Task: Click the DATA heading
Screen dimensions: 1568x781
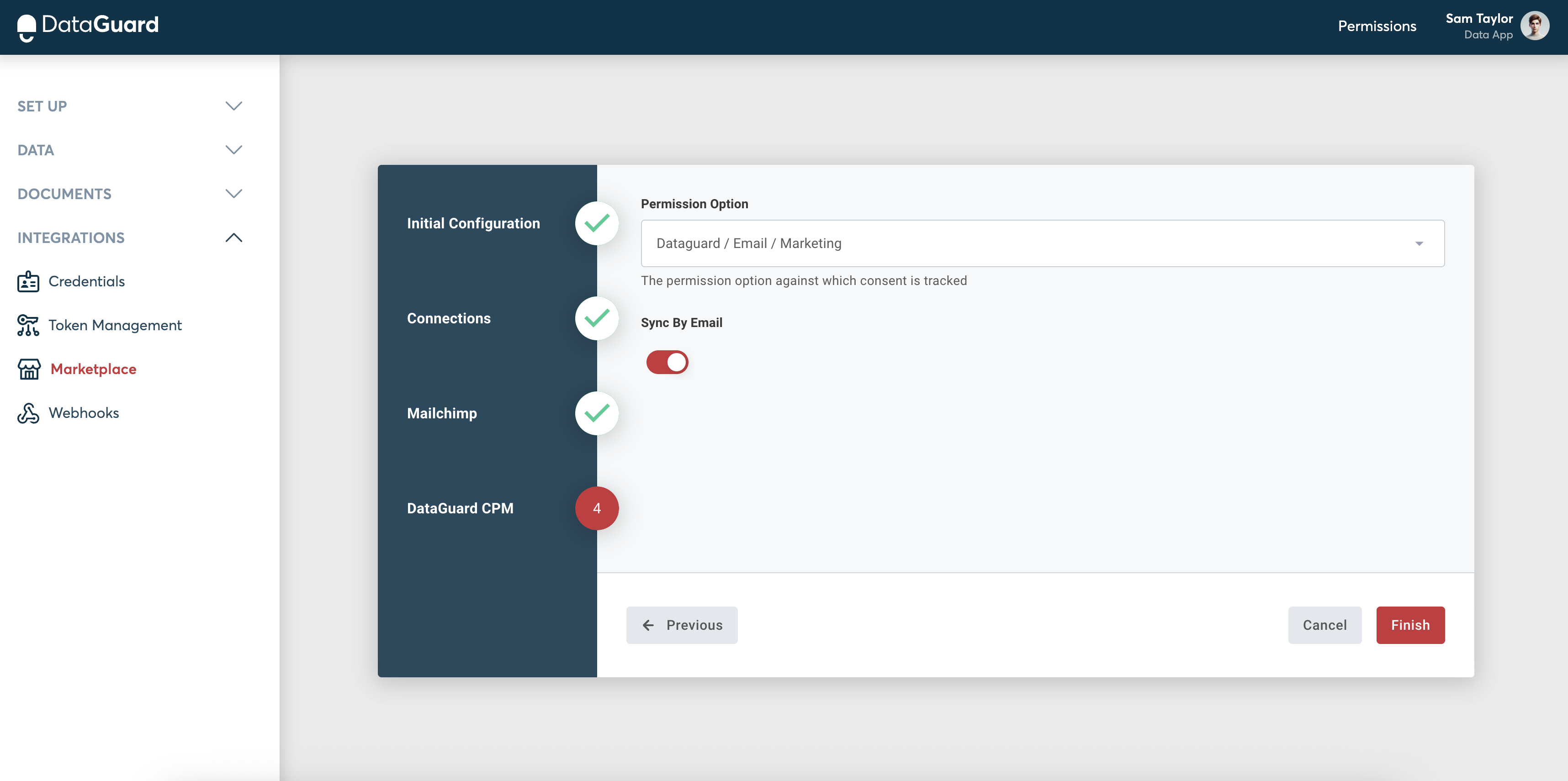Action: click(36, 150)
